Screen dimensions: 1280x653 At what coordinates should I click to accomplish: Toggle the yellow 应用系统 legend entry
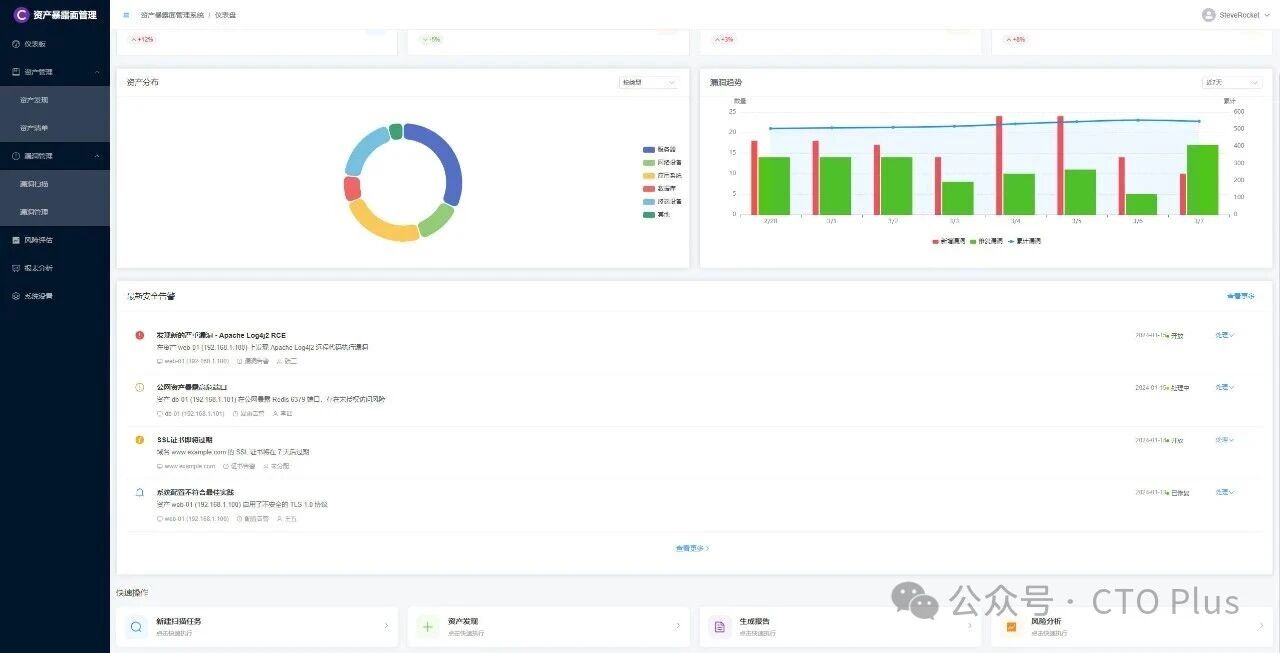(663, 175)
